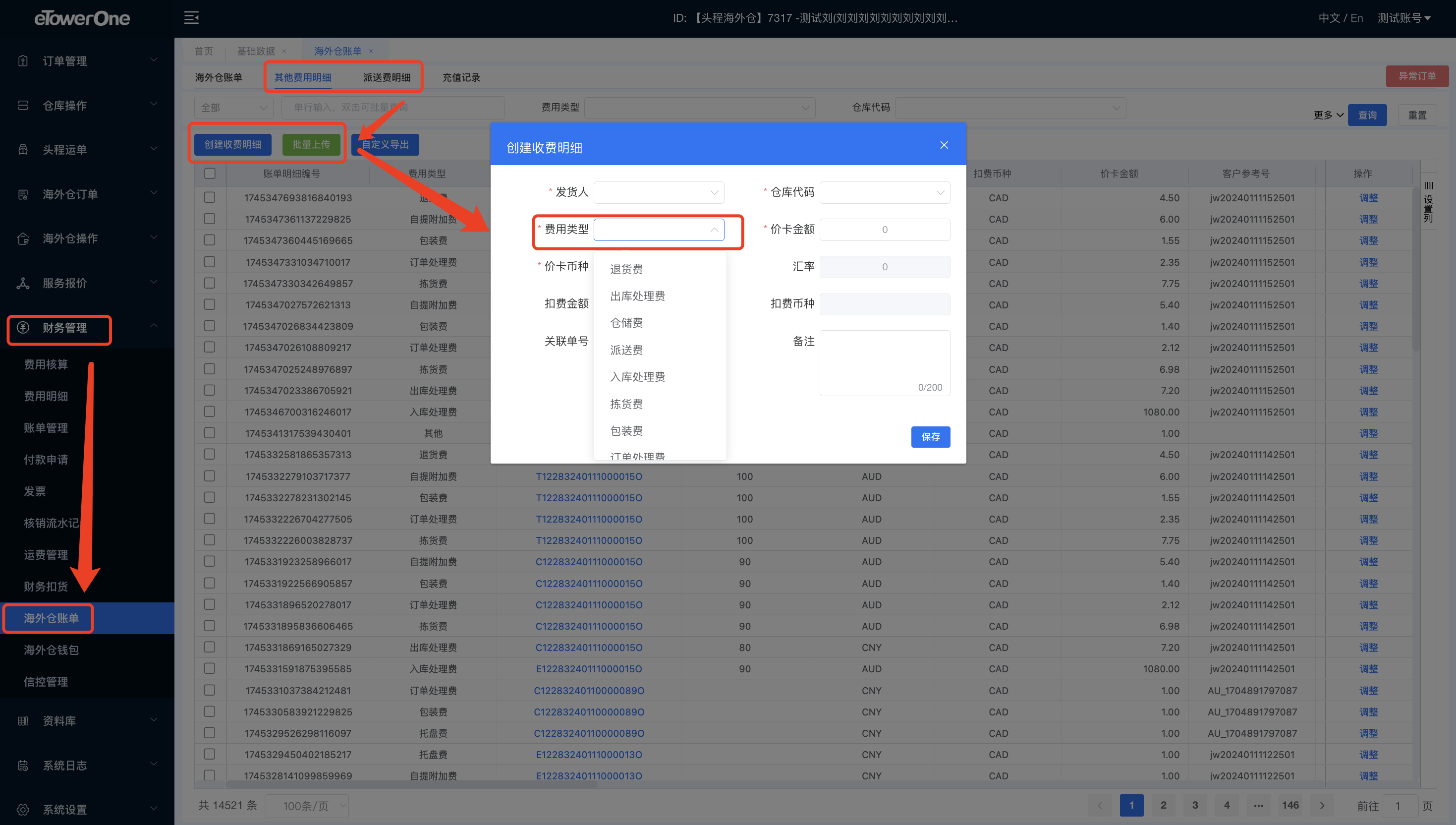Go to page 146
This screenshot has width=1456, height=825.
1290,805
